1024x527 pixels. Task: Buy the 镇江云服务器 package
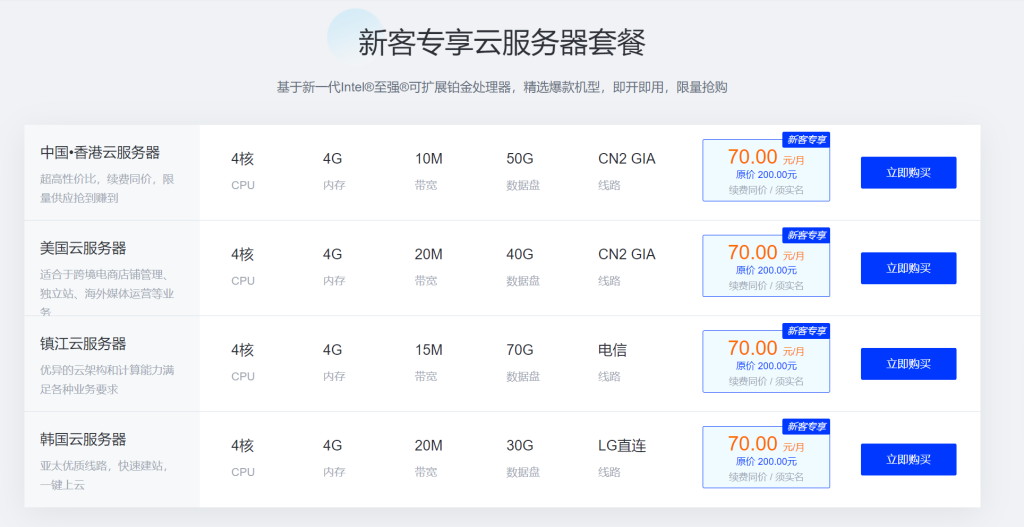[908, 364]
